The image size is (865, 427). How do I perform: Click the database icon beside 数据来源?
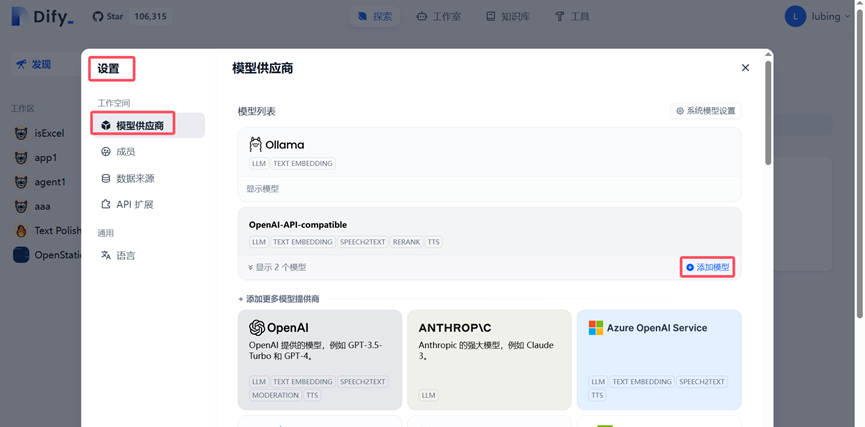click(x=106, y=178)
